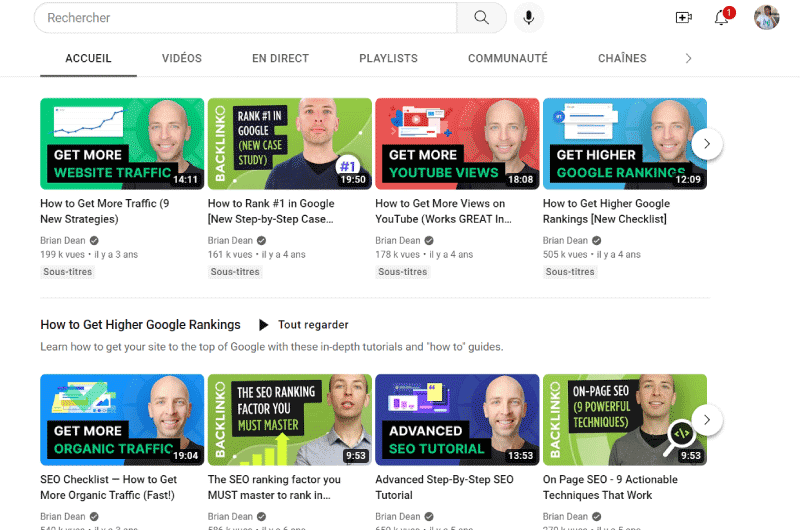Click the 12:09 duration badge
The width and height of the screenshot is (800, 530).
point(688,180)
